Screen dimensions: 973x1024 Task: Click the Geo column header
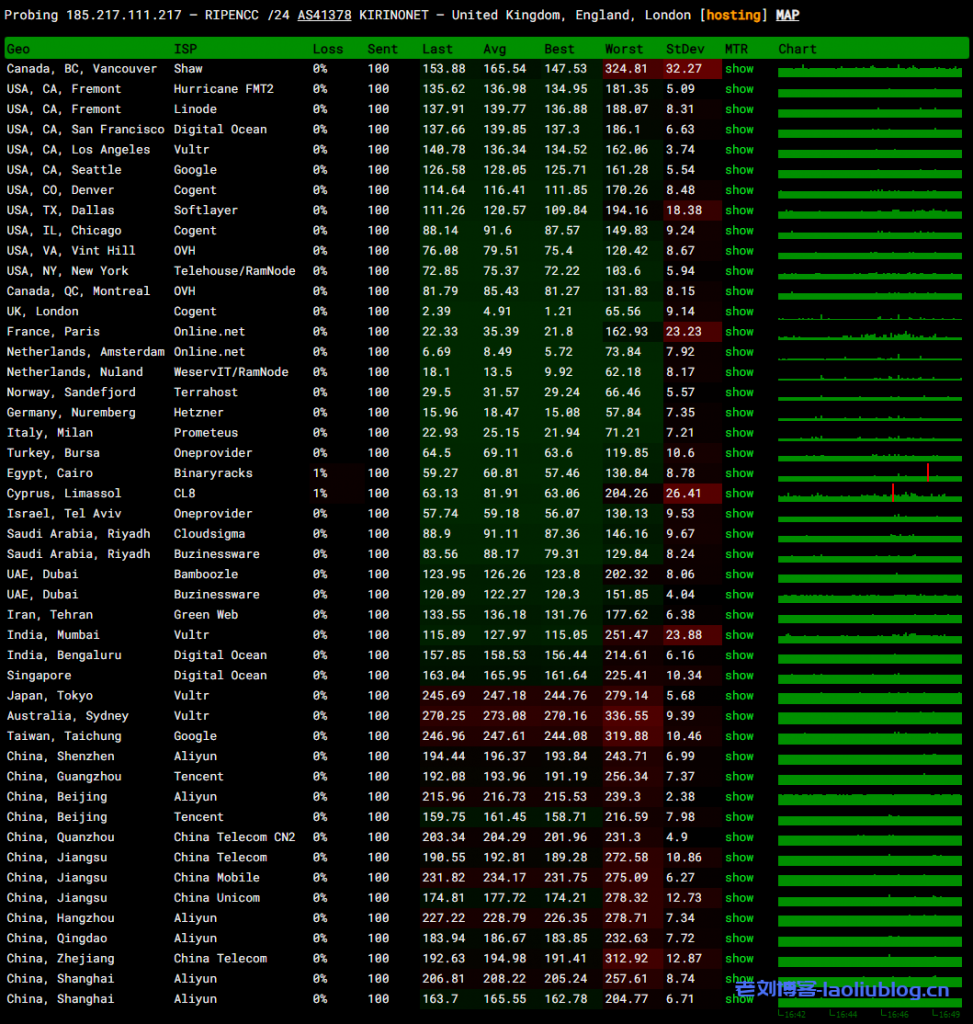click(x=18, y=49)
